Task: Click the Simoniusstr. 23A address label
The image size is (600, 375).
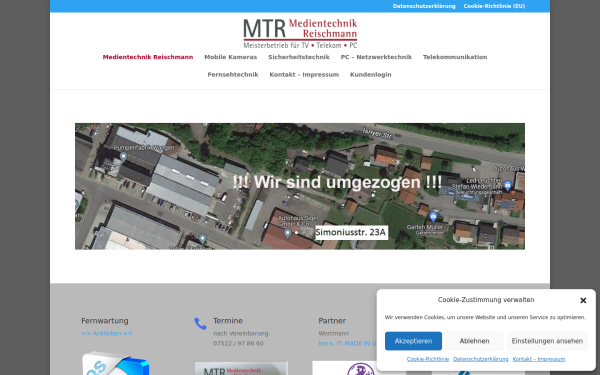Action: [351, 233]
